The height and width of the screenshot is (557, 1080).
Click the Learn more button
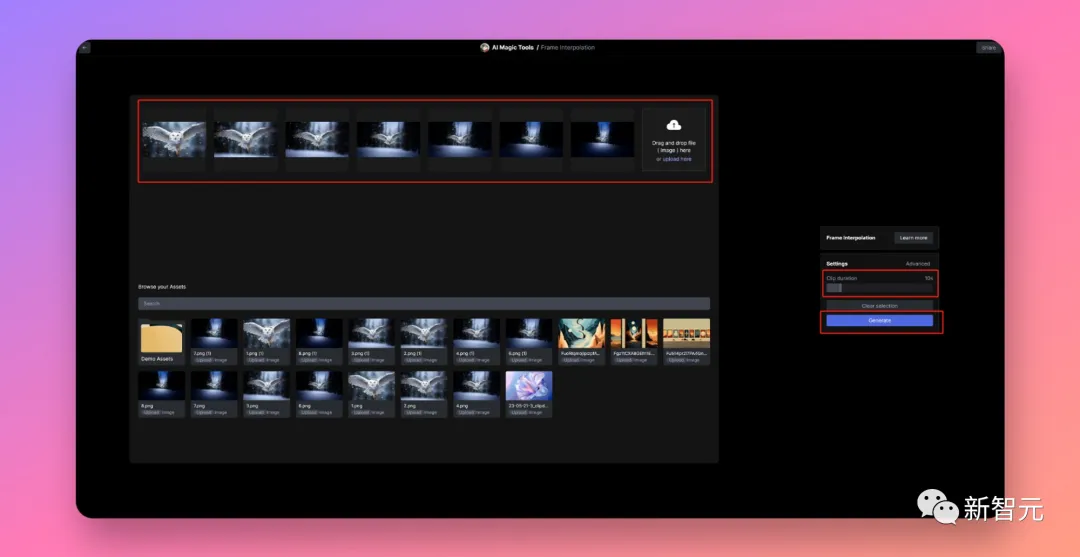coord(913,238)
